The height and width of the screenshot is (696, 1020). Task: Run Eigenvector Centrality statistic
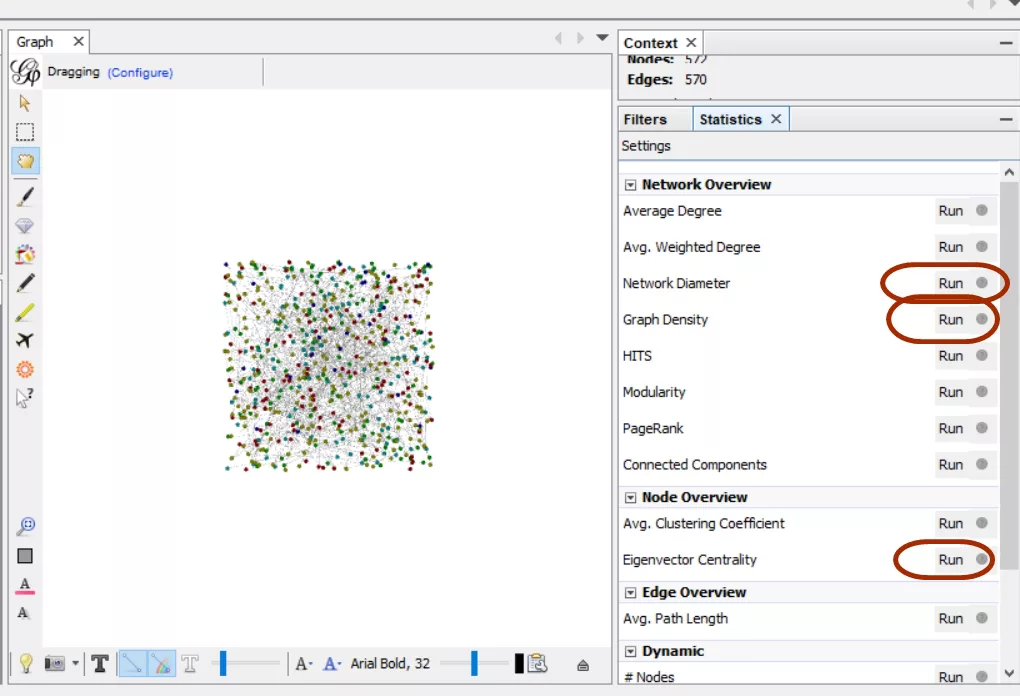950,560
